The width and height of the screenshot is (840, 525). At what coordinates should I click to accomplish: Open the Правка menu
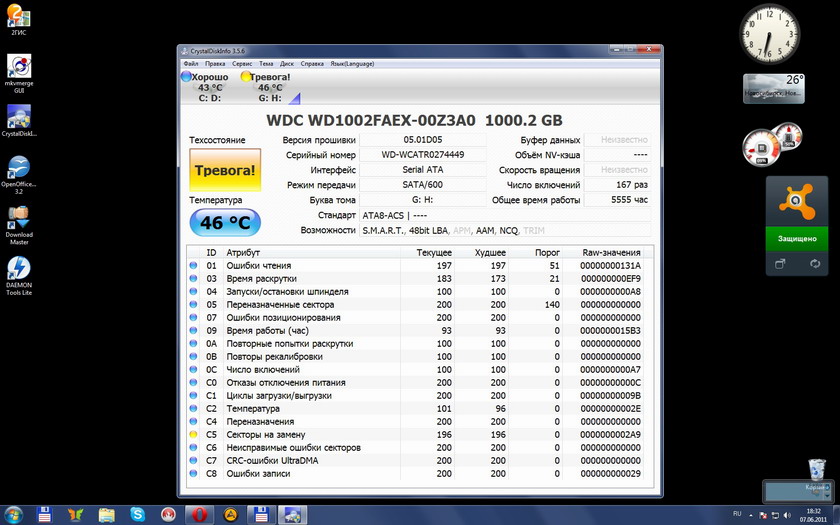pos(215,64)
